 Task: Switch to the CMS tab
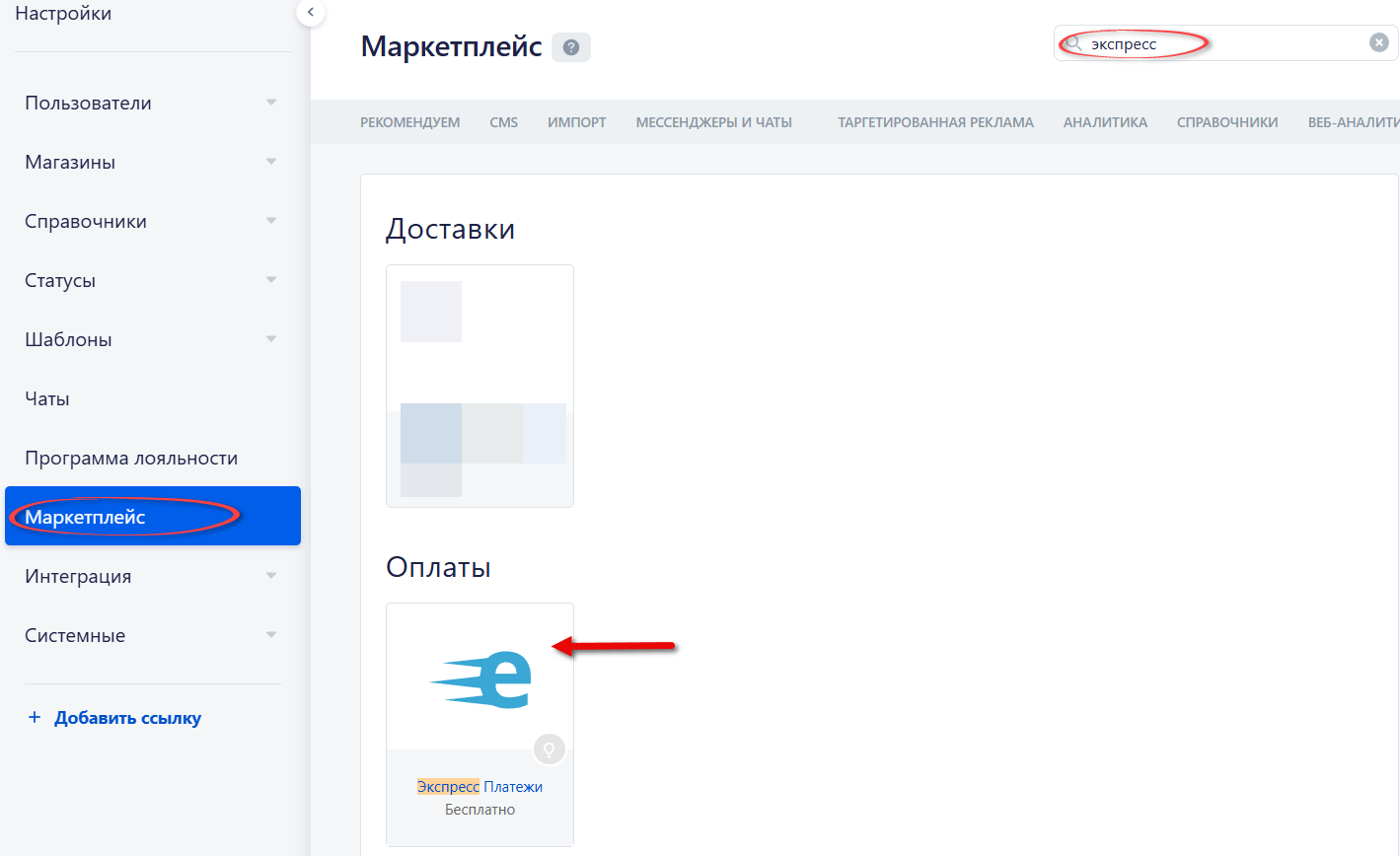pyautogui.click(x=503, y=121)
